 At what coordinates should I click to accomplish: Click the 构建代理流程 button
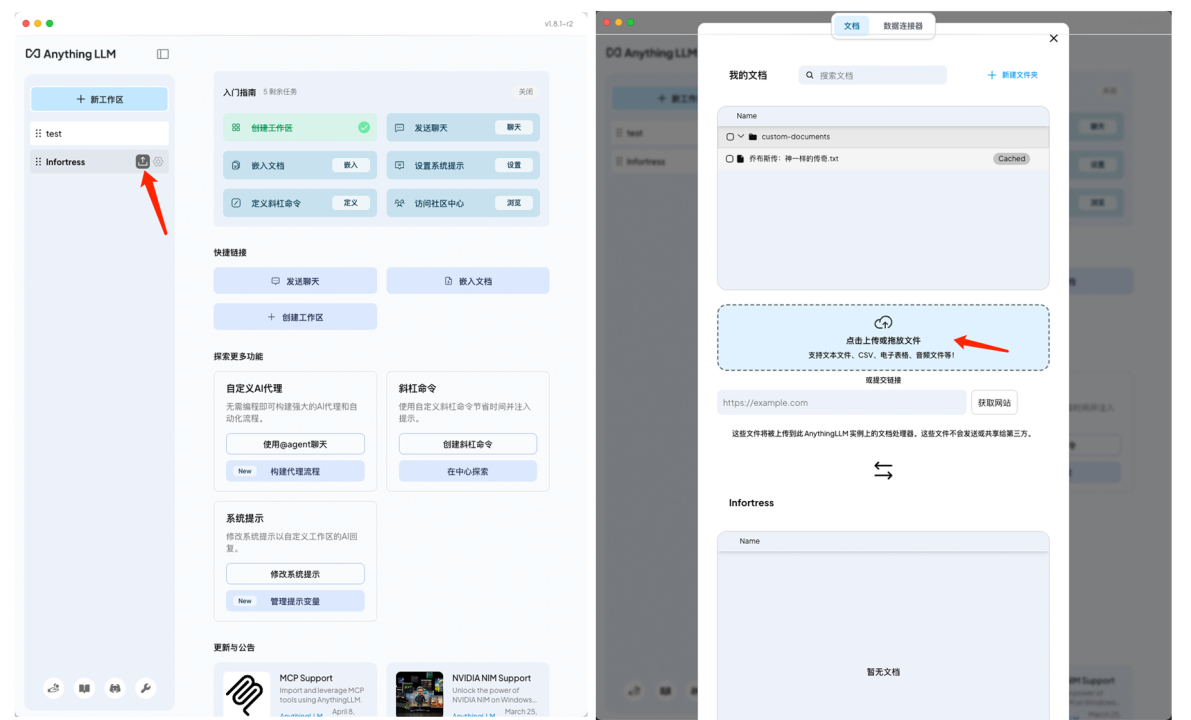click(295, 471)
